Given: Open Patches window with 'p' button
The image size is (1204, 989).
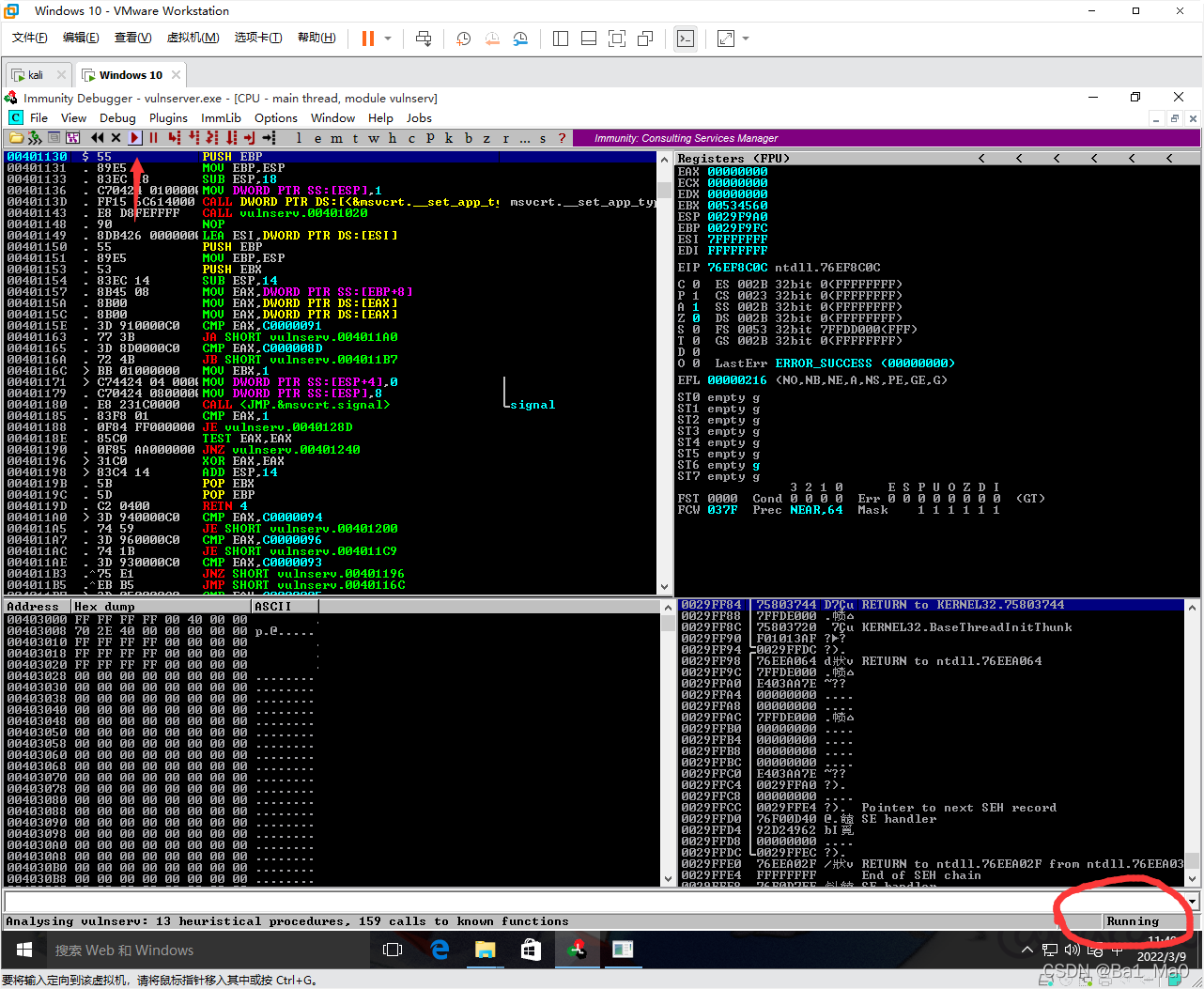Looking at the screenshot, I should (x=430, y=138).
